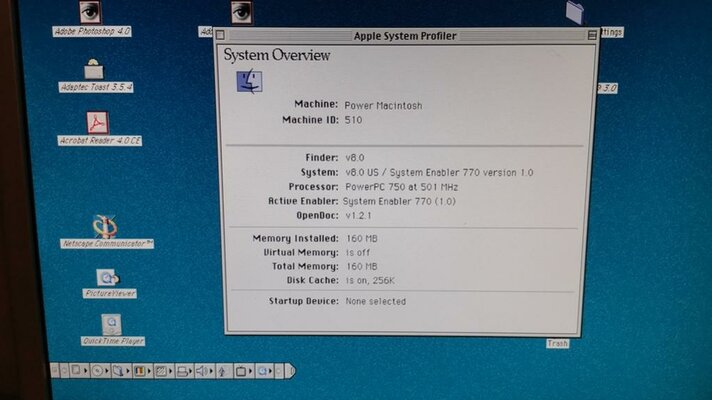
Task: Open the Adobe Photoshop 4.0 desktop icon
Action: pyautogui.click(x=91, y=13)
